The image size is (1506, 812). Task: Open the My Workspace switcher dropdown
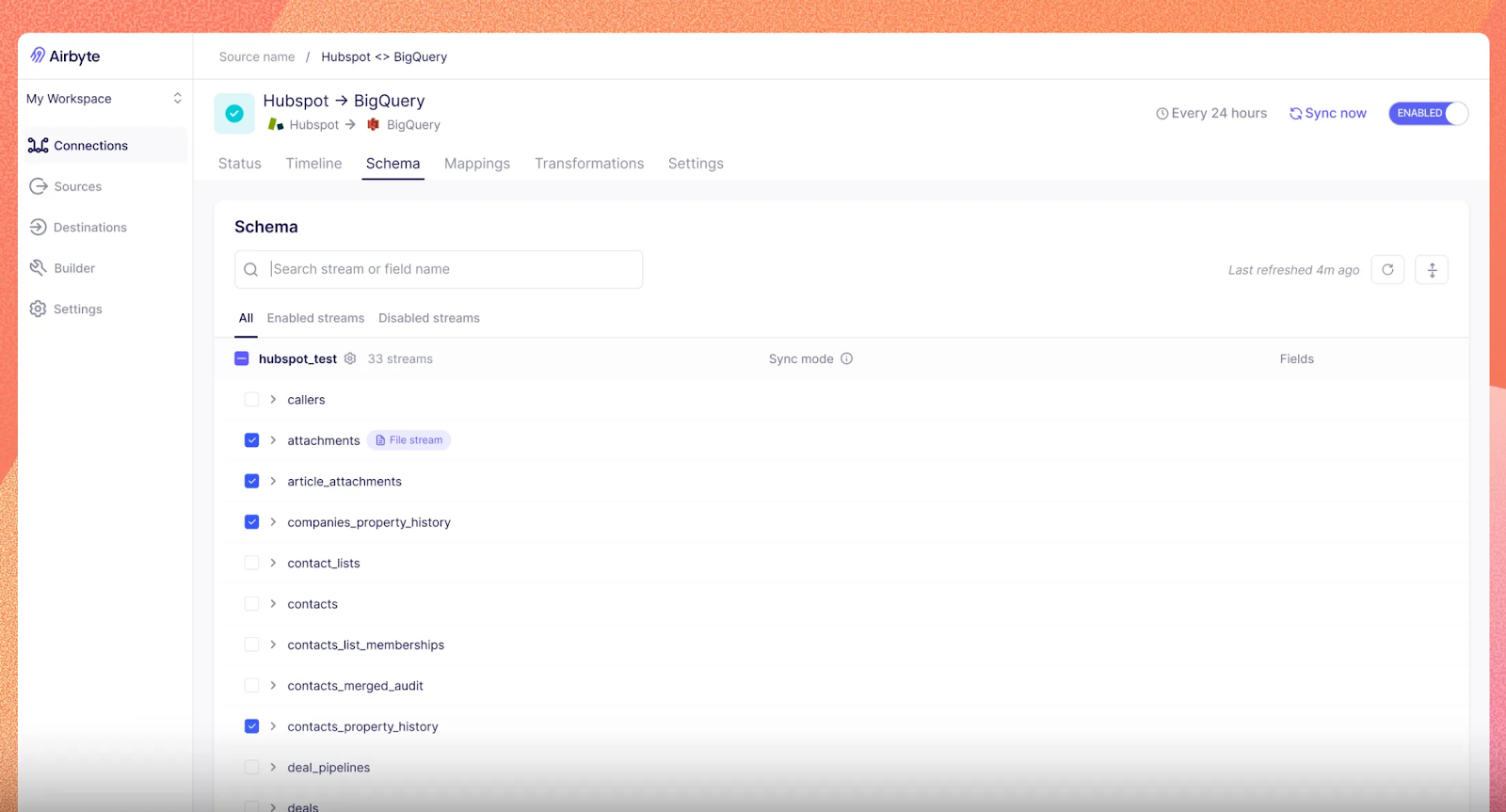click(104, 99)
